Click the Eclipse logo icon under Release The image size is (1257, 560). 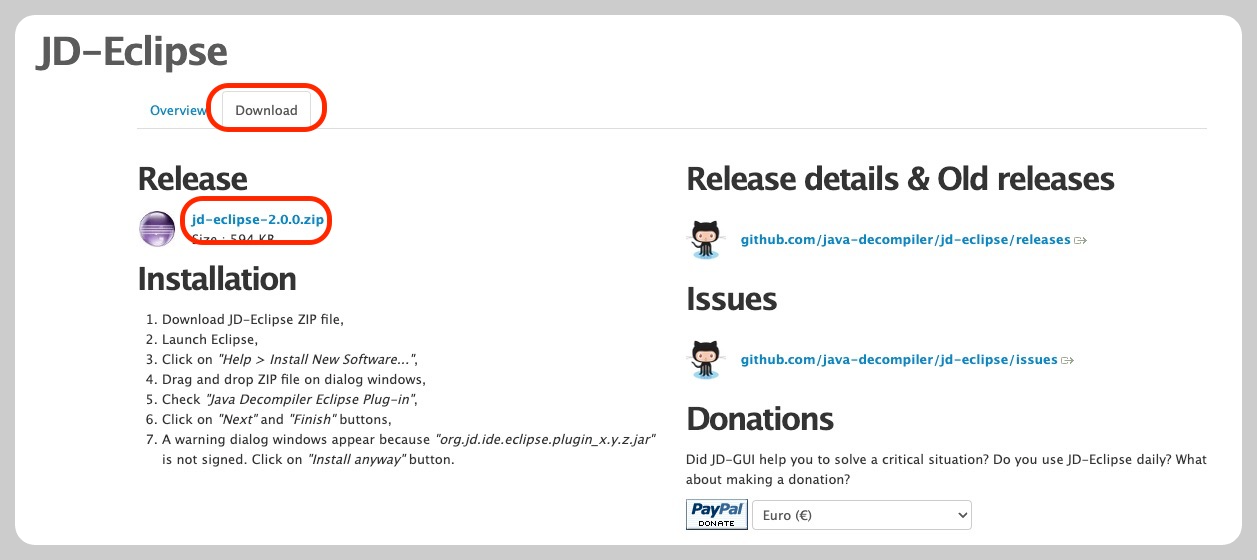[157, 229]
